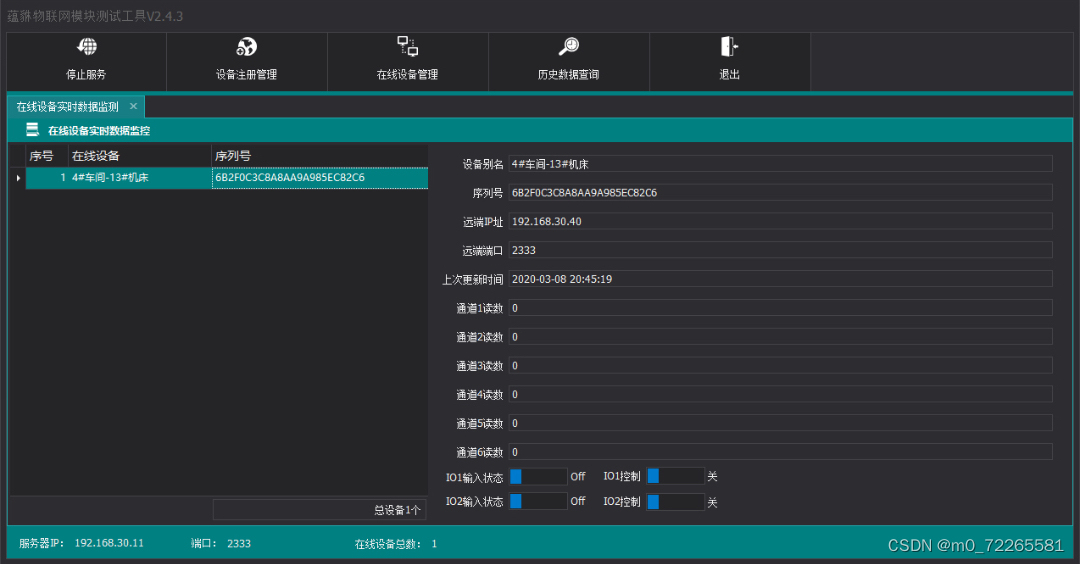The image size is (1080, 564).
Task: Click the 退出 exit door icon
Action: pos(729,47)
